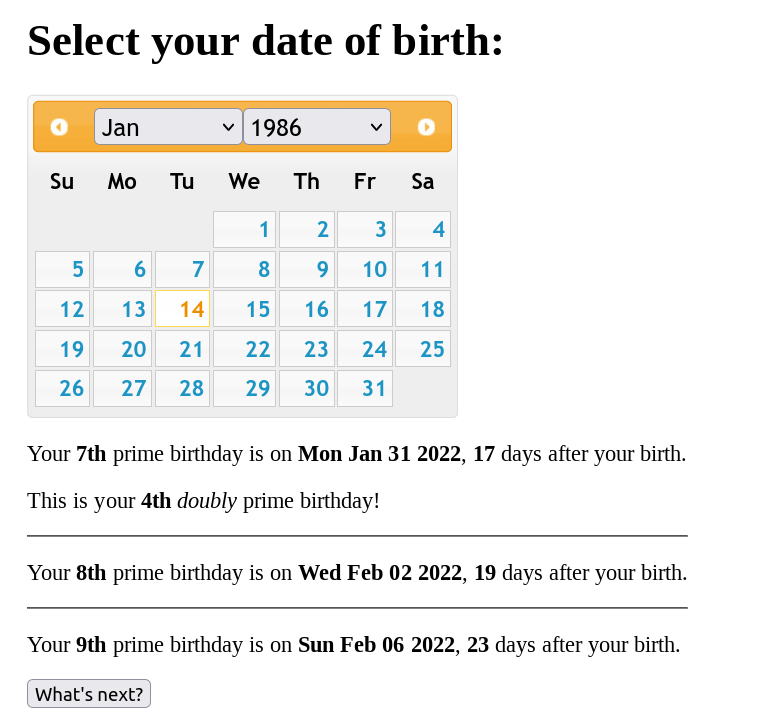Select date 22 in the calendar
761x728 pixels.
pyautogui.click(x=244, y=349)
